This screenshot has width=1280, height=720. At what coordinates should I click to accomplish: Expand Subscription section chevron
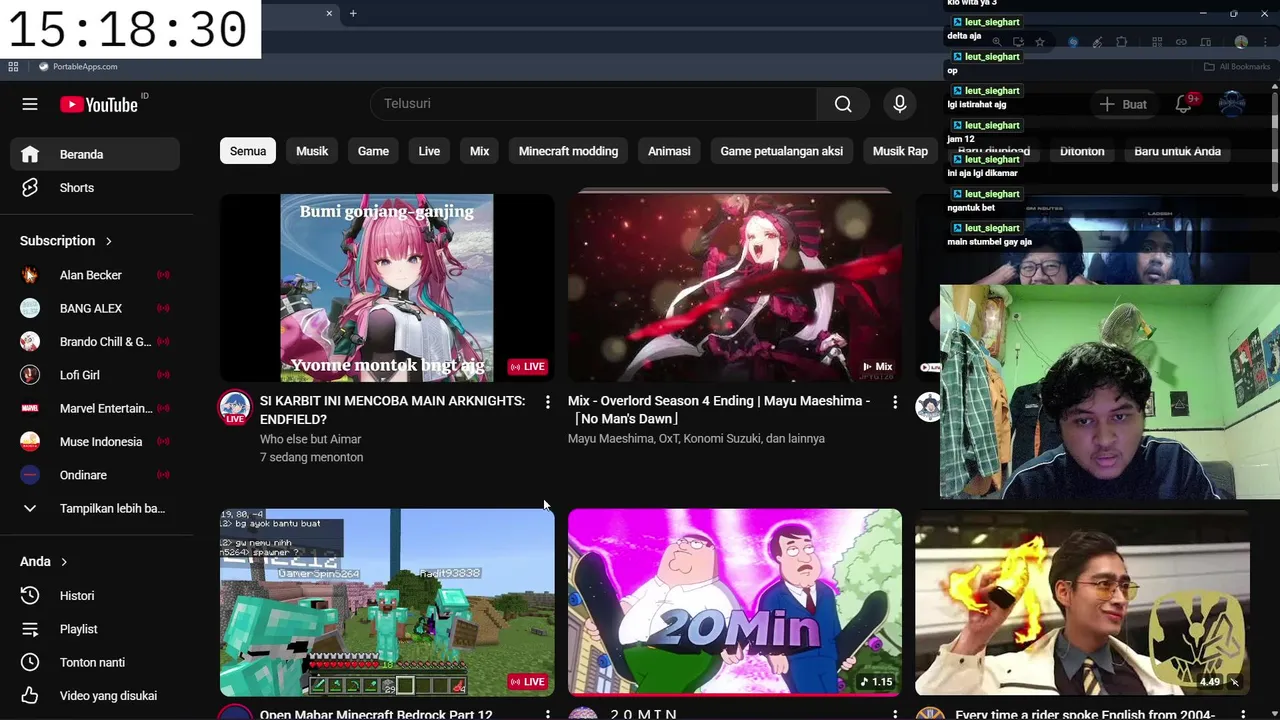109,241
